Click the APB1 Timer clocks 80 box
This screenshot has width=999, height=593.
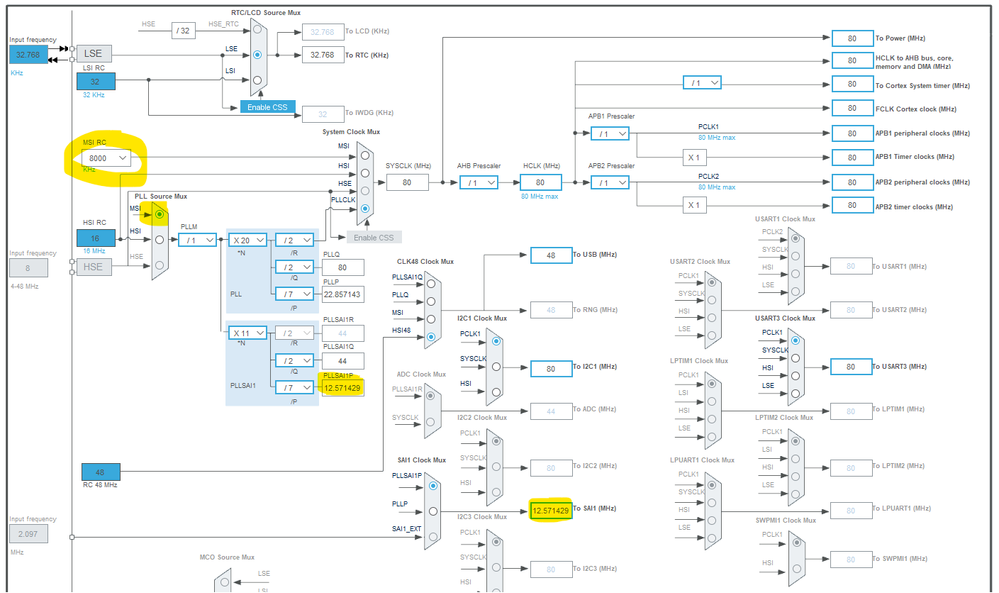tap(852, 157)
